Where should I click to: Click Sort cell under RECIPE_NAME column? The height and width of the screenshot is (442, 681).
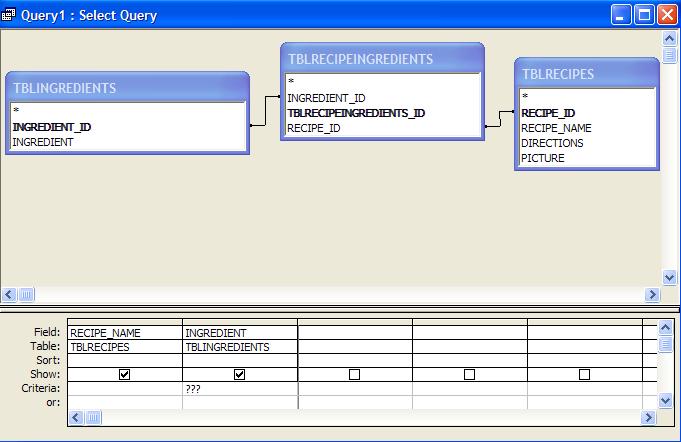[125, 360]
